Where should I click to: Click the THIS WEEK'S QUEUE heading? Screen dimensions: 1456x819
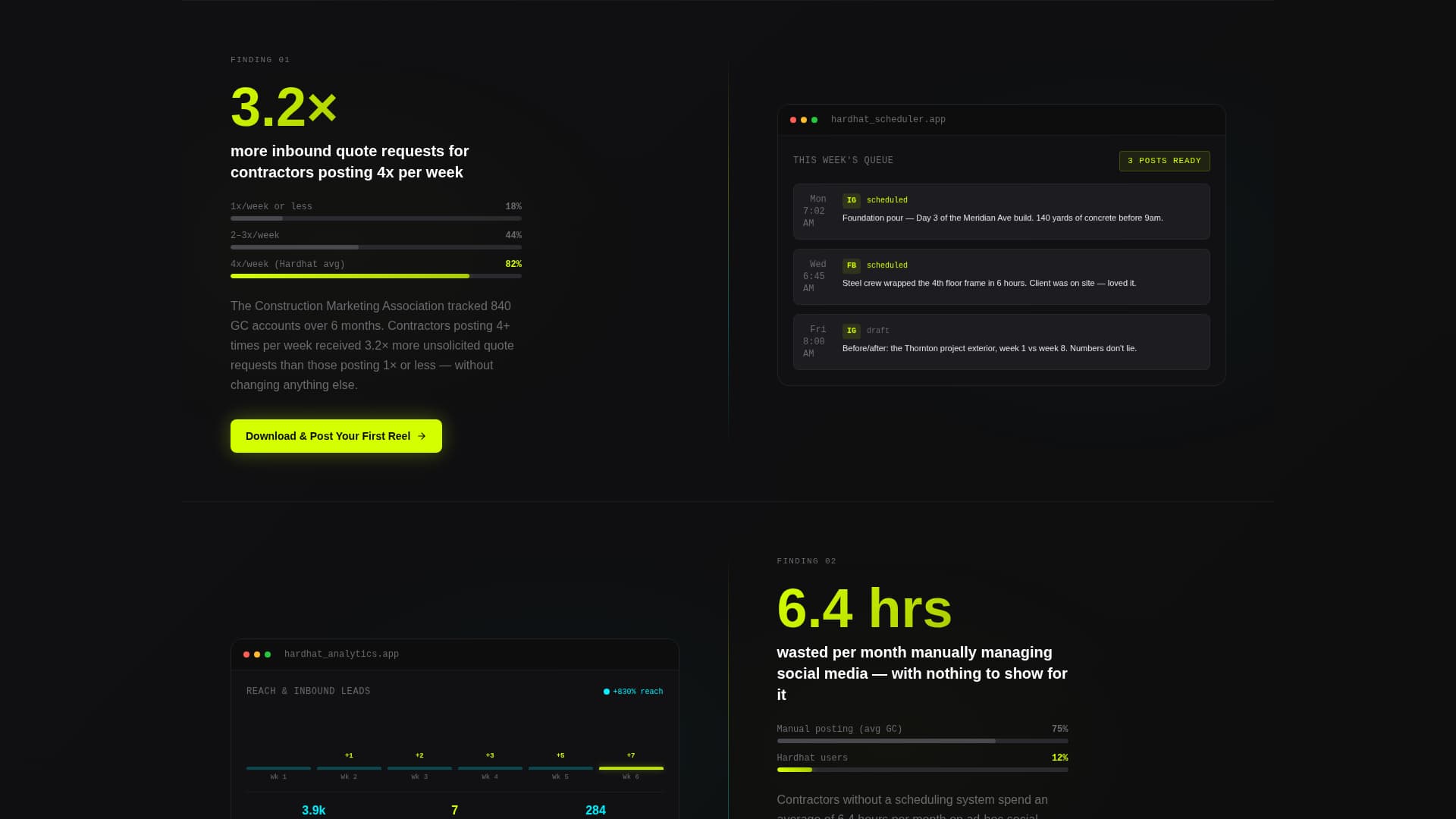point(843,161)
